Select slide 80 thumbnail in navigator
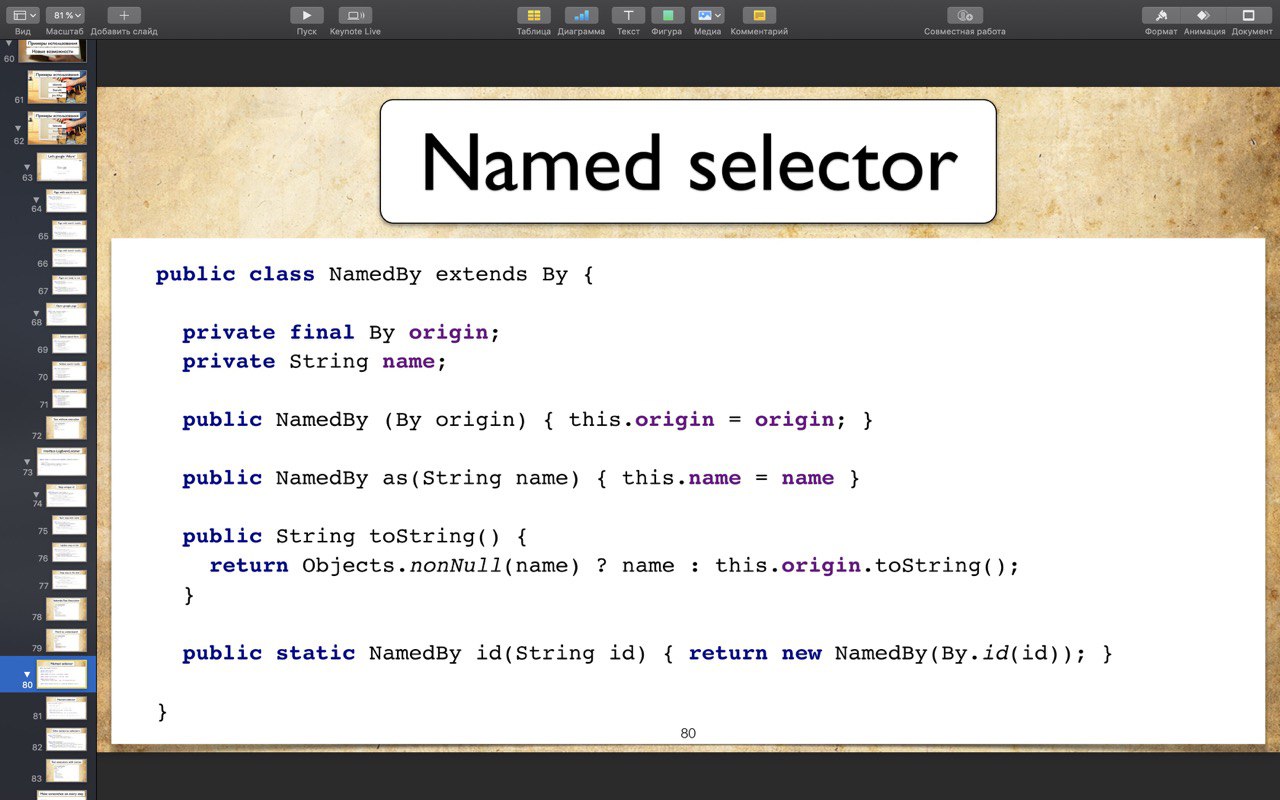This screenshot has height=800, width=1280. tap(62, 674)
